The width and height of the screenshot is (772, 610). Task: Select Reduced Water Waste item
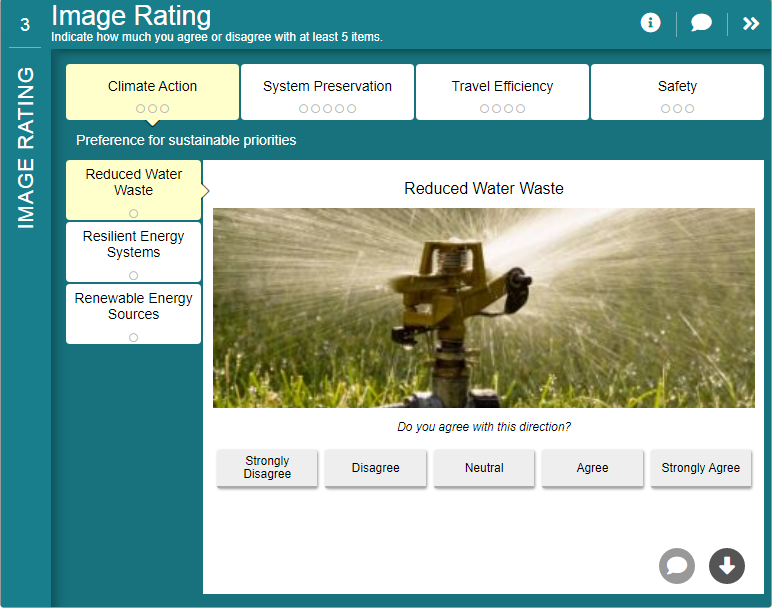coord(133,189)
